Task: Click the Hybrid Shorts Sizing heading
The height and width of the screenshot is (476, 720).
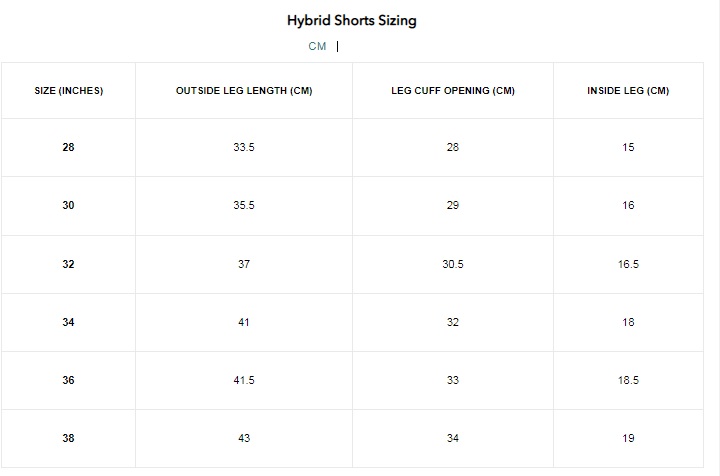Action: pos(352,21)
